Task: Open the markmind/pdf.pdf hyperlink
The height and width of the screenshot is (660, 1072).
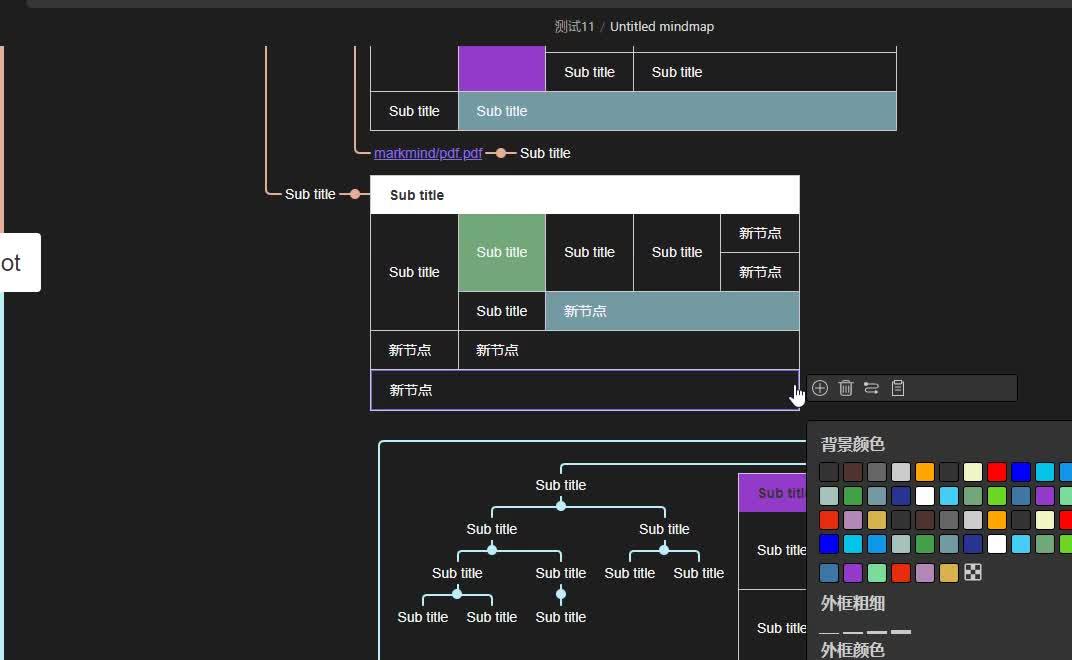Action: coord(428,153)
